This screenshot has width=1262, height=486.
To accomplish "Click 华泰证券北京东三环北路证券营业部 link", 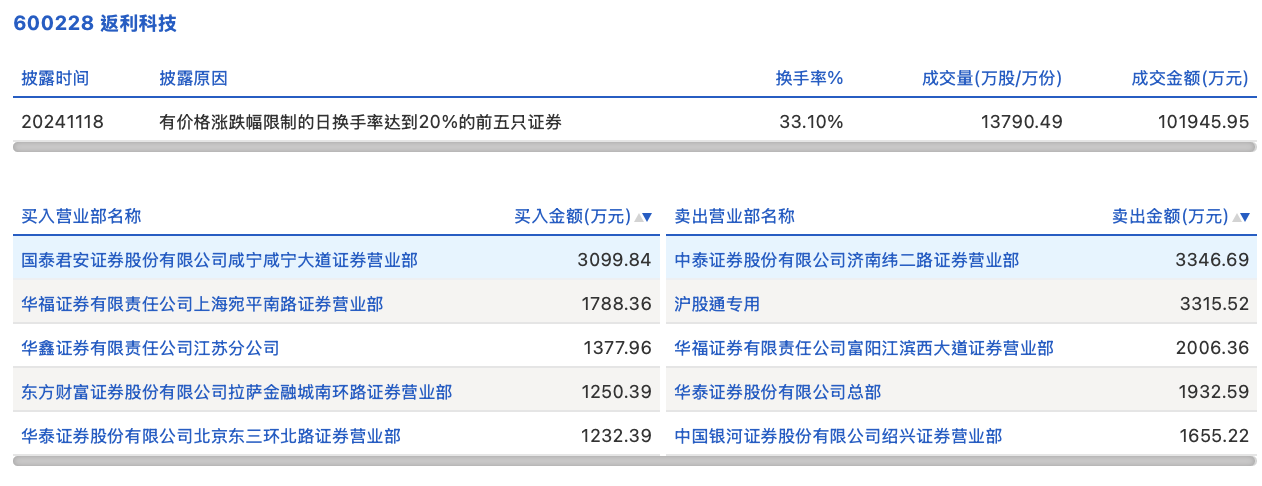I will (x=211, y=436).
